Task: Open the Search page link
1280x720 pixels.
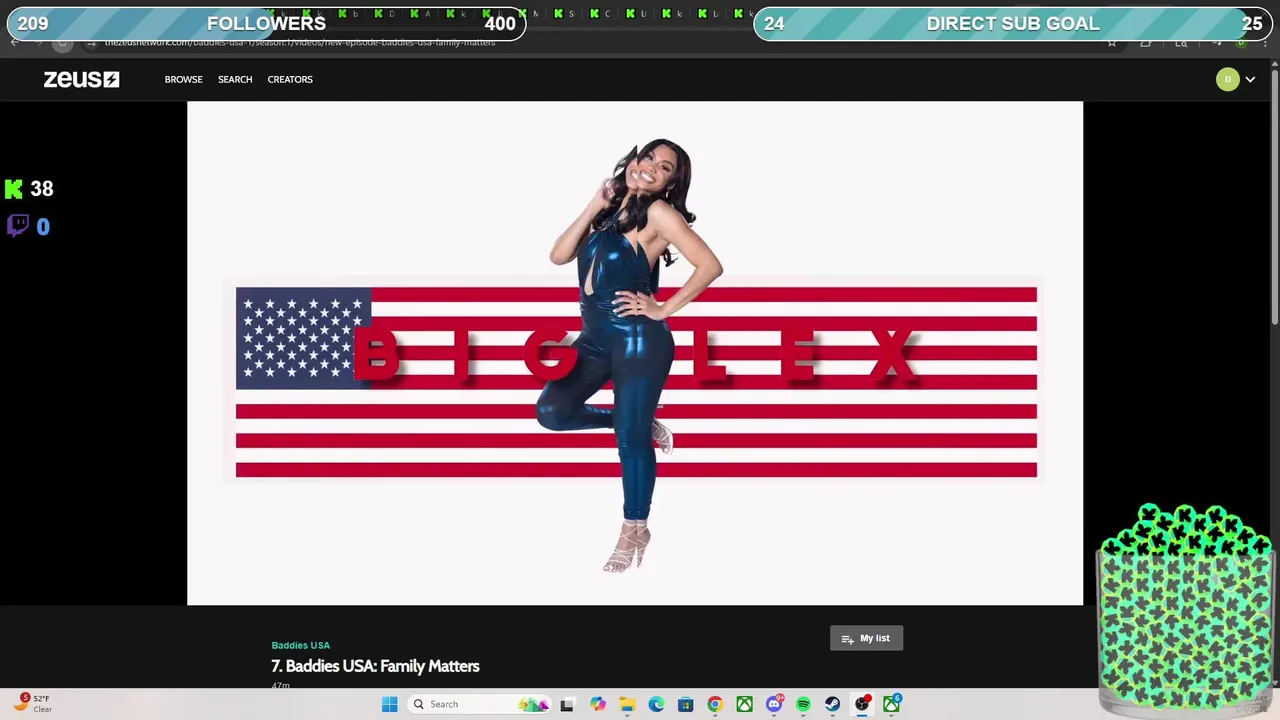Action: point(235,79)
